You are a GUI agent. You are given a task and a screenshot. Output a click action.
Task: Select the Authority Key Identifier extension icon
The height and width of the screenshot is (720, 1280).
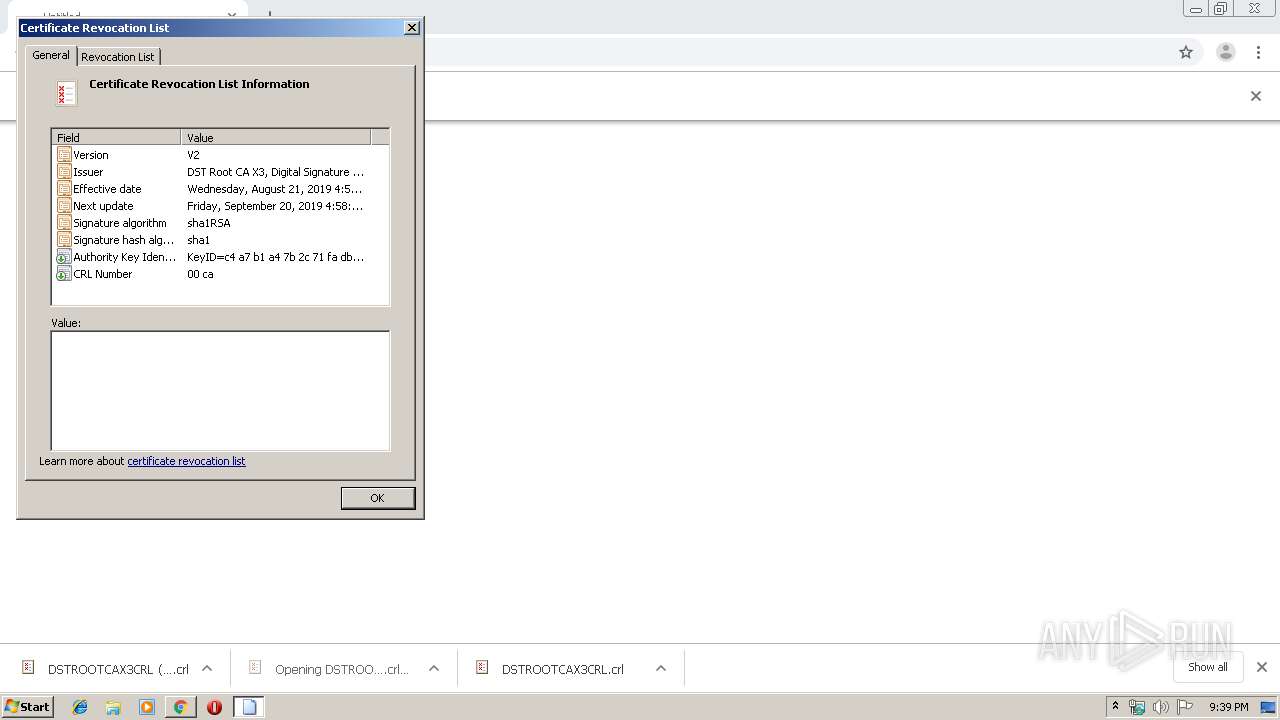[x=64, y=257]
